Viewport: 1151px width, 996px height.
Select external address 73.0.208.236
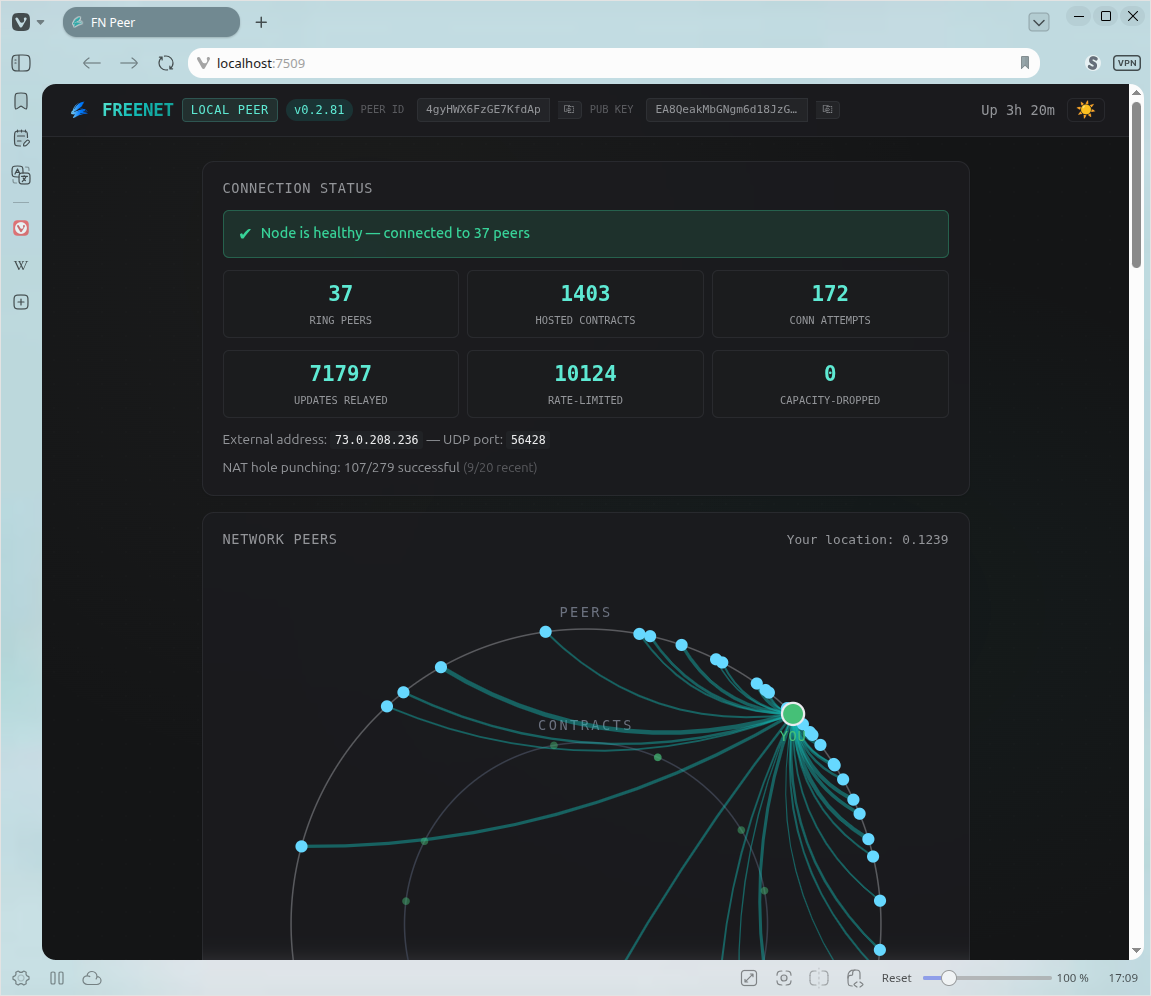(x=377, y=440)
